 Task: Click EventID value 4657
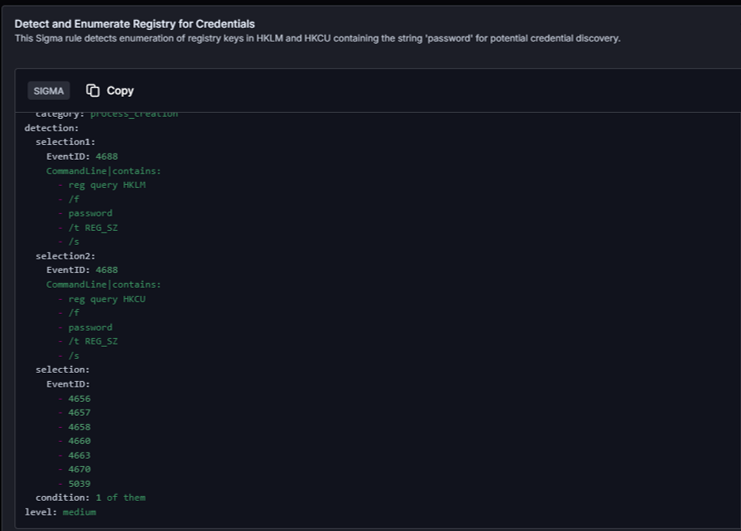coord(79,413)
